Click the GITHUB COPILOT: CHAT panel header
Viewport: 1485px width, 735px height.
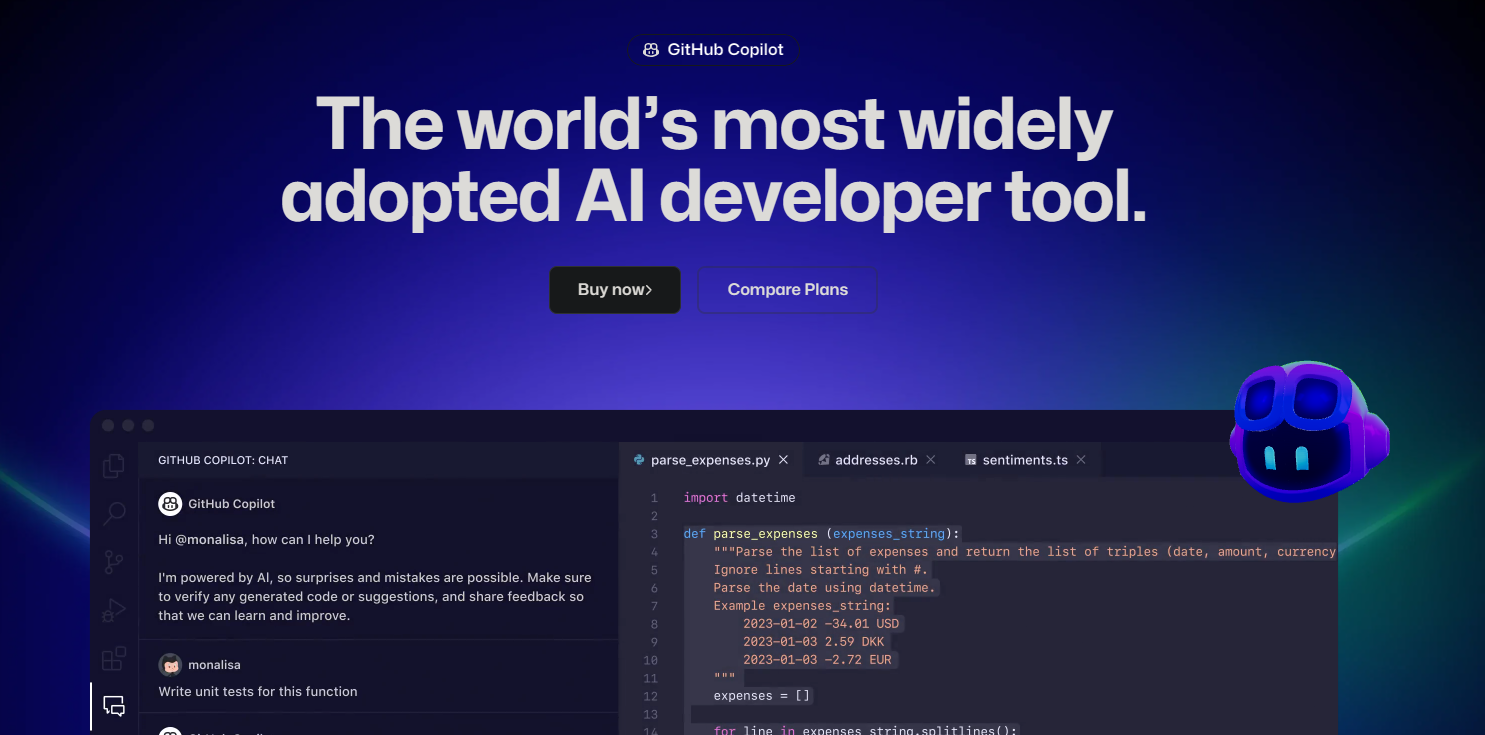(x=223, y=461)
